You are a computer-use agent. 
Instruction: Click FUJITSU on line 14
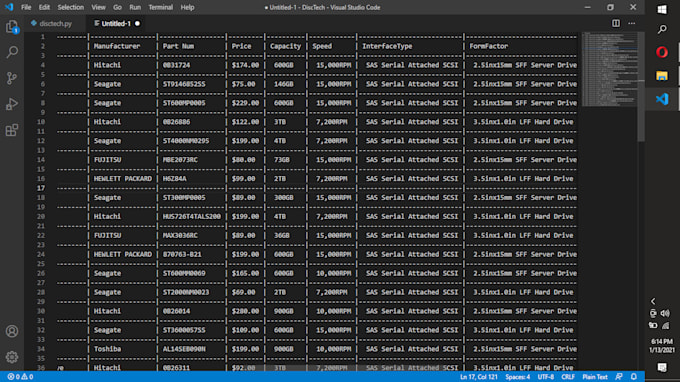[x=108, y=160]
